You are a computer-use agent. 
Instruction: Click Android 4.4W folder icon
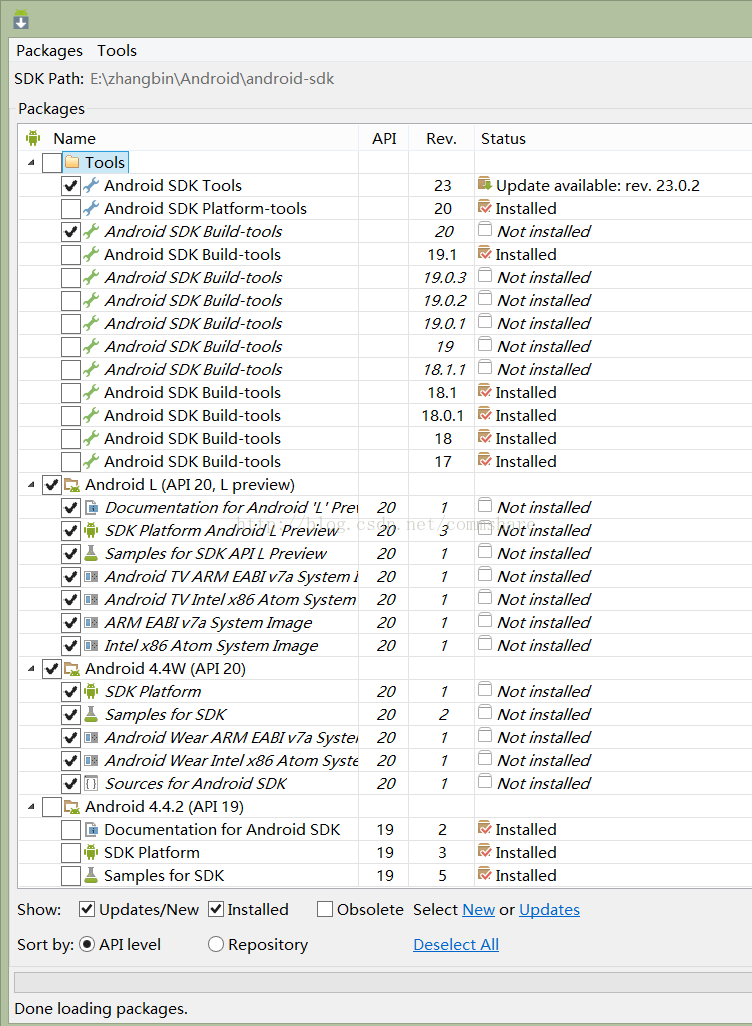click(x=72, y=669)
